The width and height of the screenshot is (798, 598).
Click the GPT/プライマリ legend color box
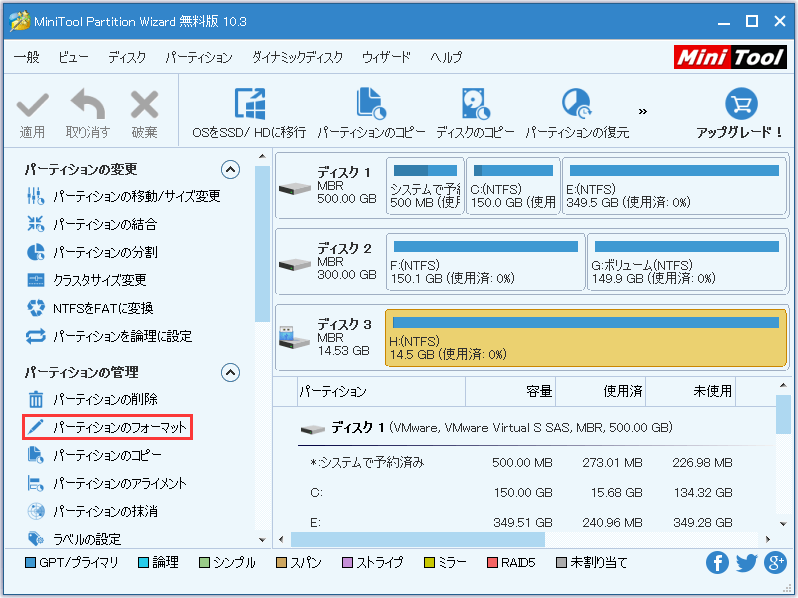pos(30,563)
